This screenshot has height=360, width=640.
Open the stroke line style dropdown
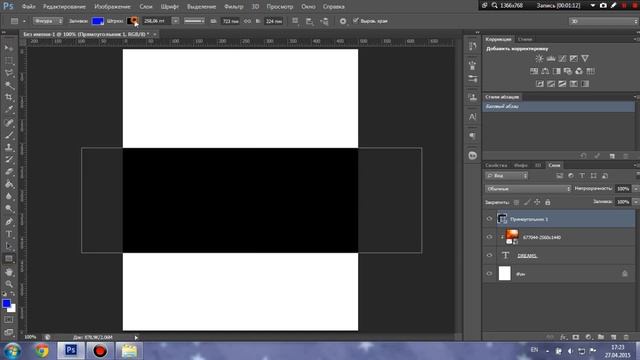[194, 21]
